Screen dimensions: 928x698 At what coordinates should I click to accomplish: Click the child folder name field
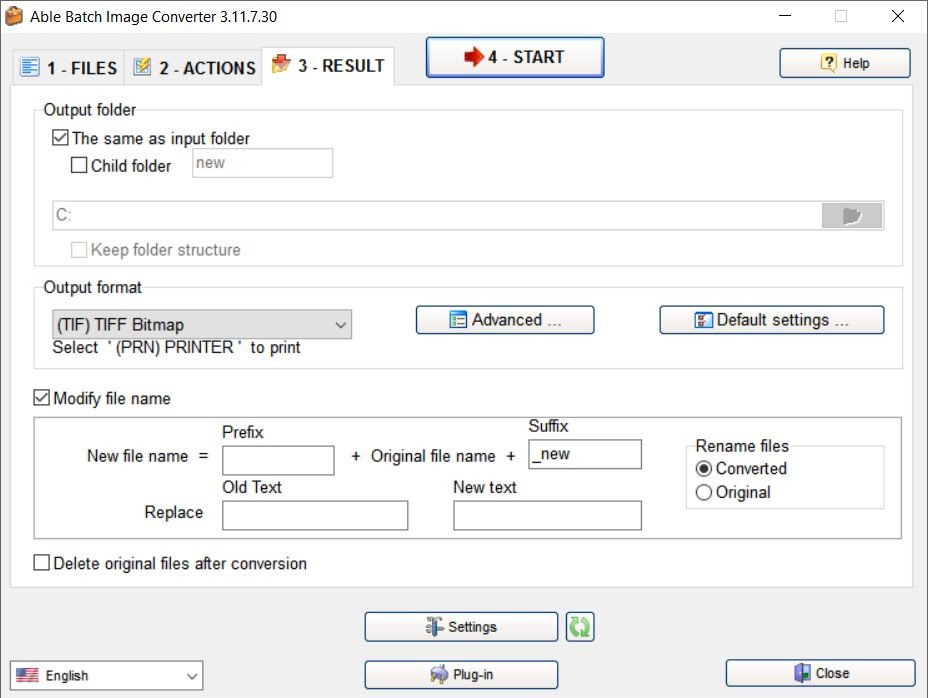[x=262, y=163]
